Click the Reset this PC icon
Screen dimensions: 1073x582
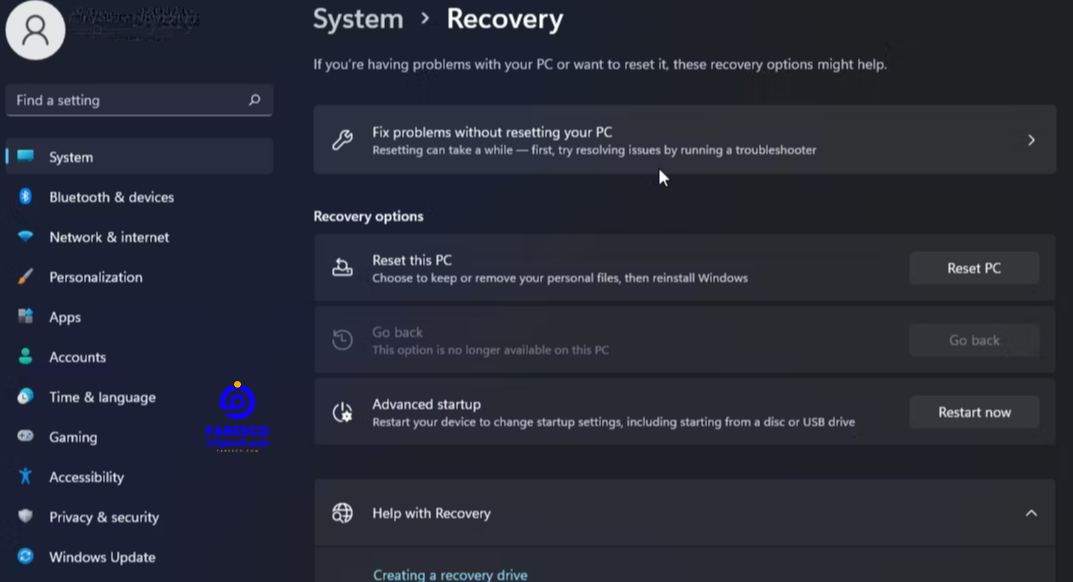point(342,268)
